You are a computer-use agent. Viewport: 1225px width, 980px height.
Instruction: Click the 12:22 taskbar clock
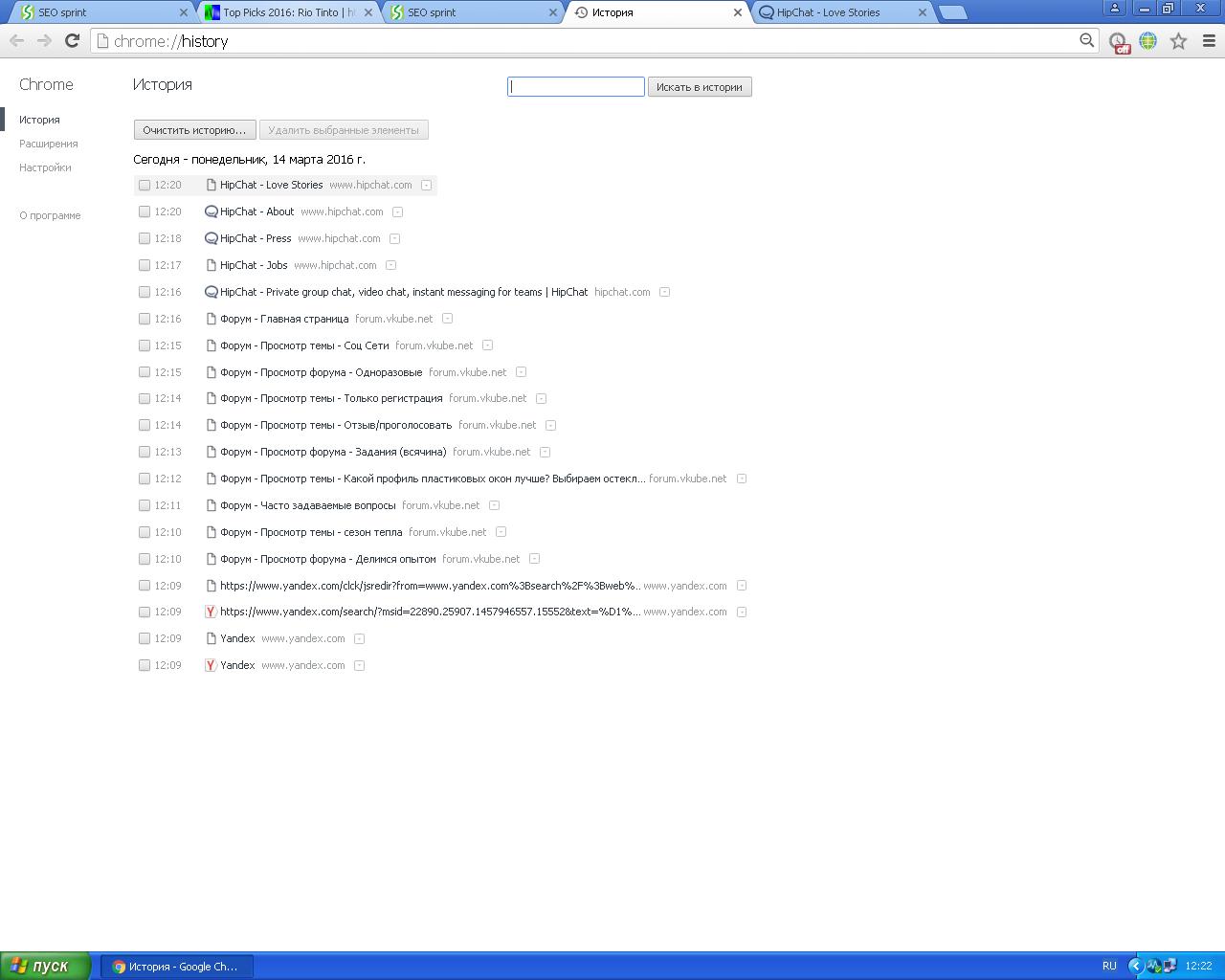1198,966
